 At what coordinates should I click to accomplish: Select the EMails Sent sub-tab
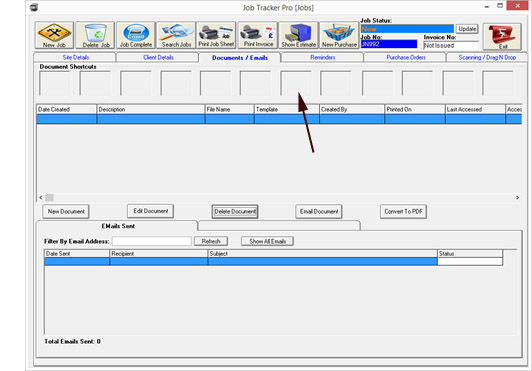tap(118, 226)
